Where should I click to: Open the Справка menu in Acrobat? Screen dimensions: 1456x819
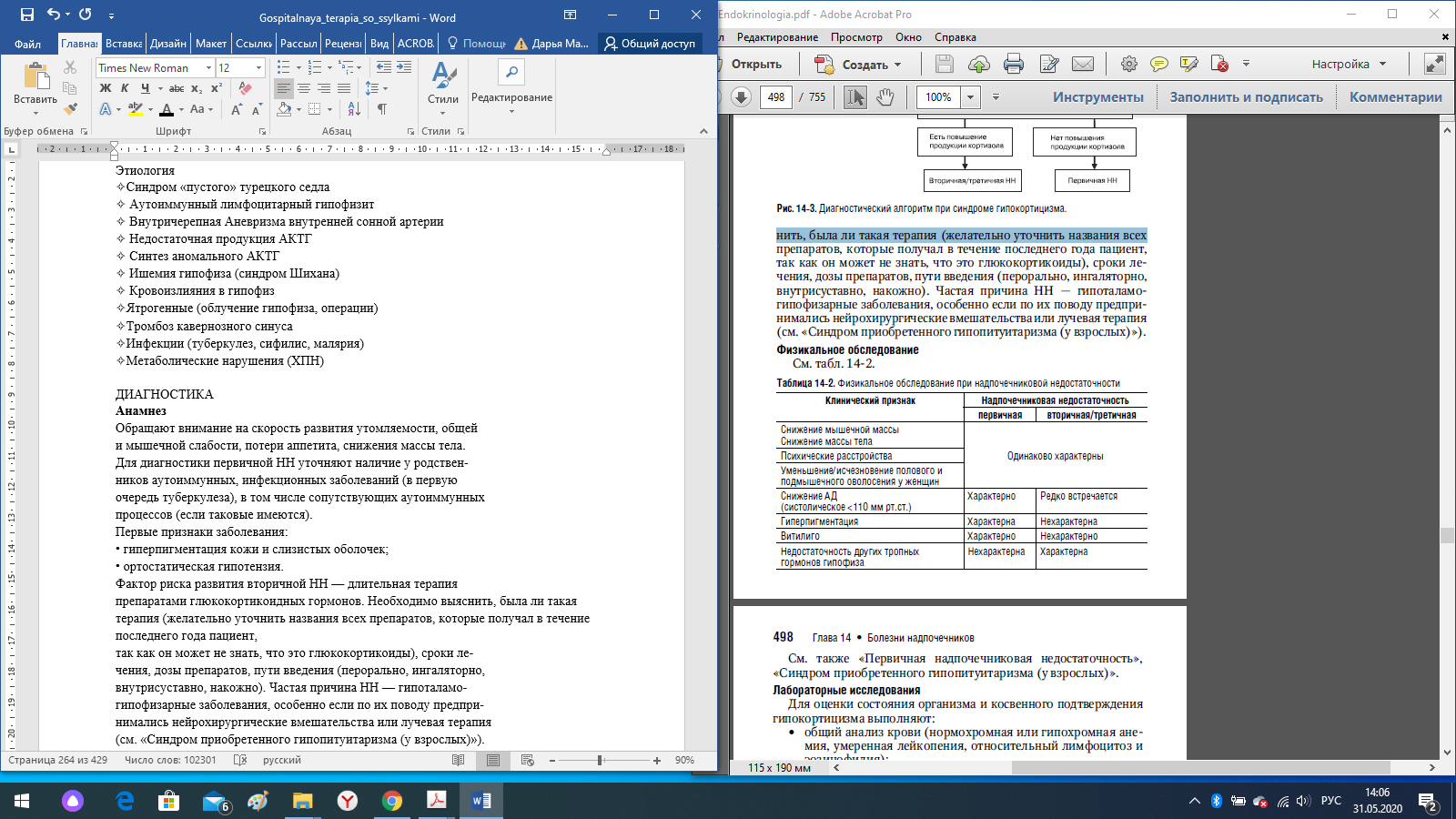pos(955,37)
